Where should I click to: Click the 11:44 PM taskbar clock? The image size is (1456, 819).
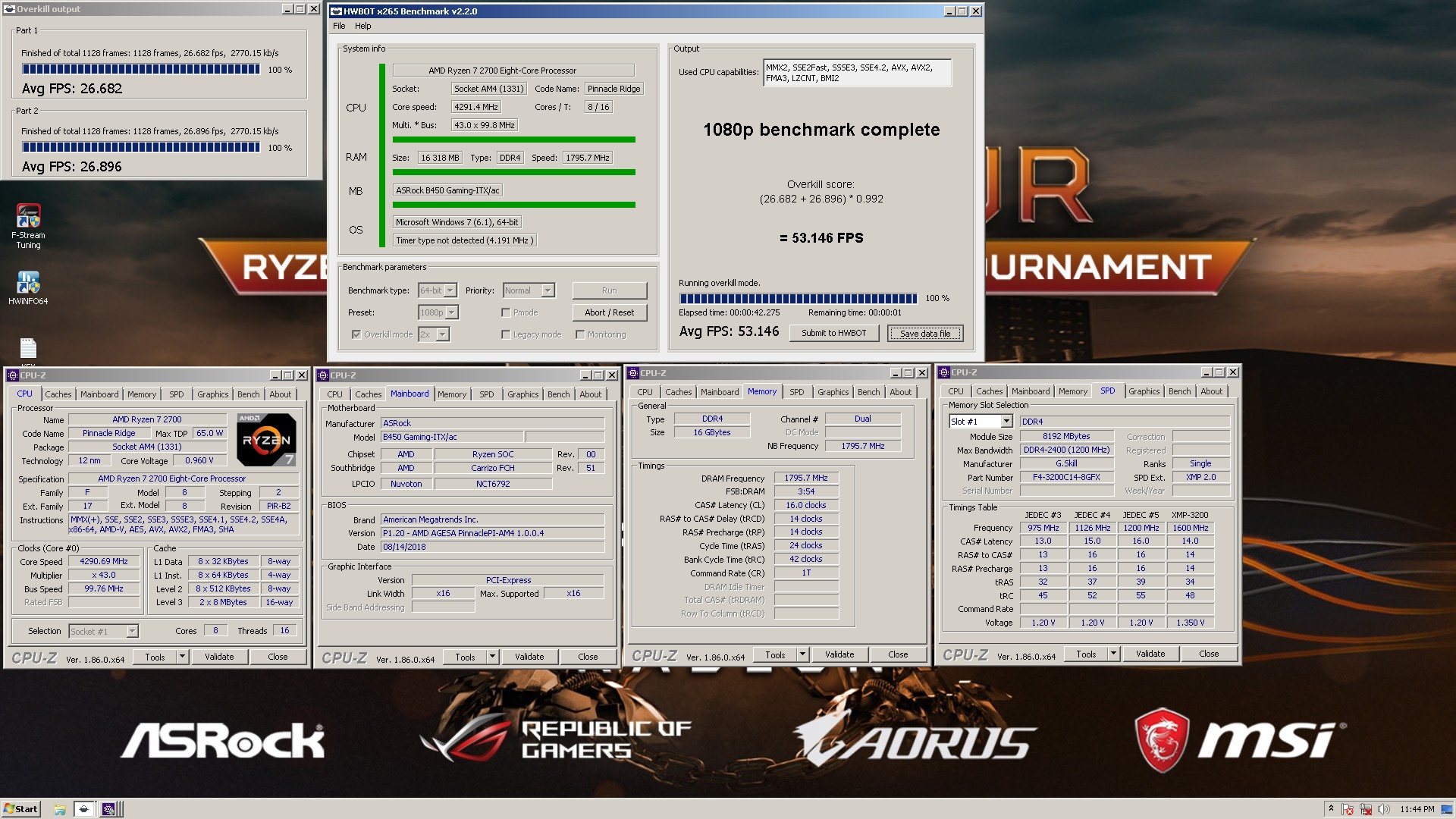tap(1417, 809)
